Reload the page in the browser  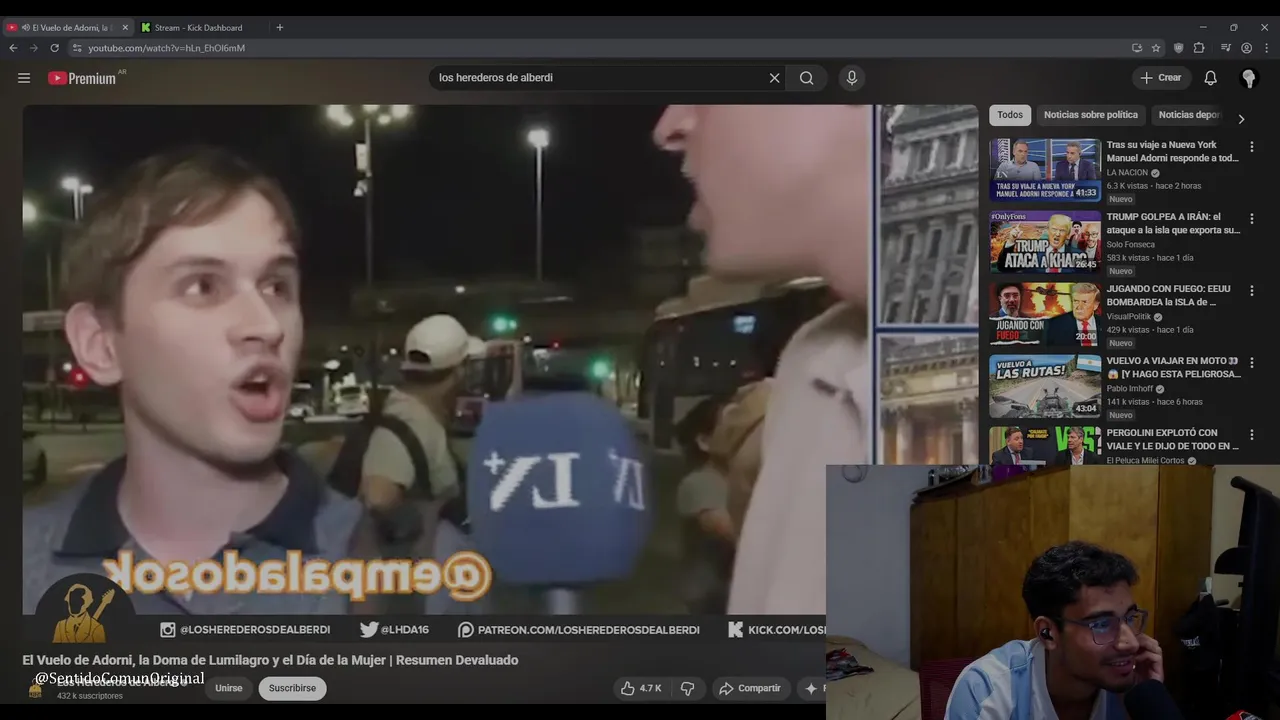(54, 48)
